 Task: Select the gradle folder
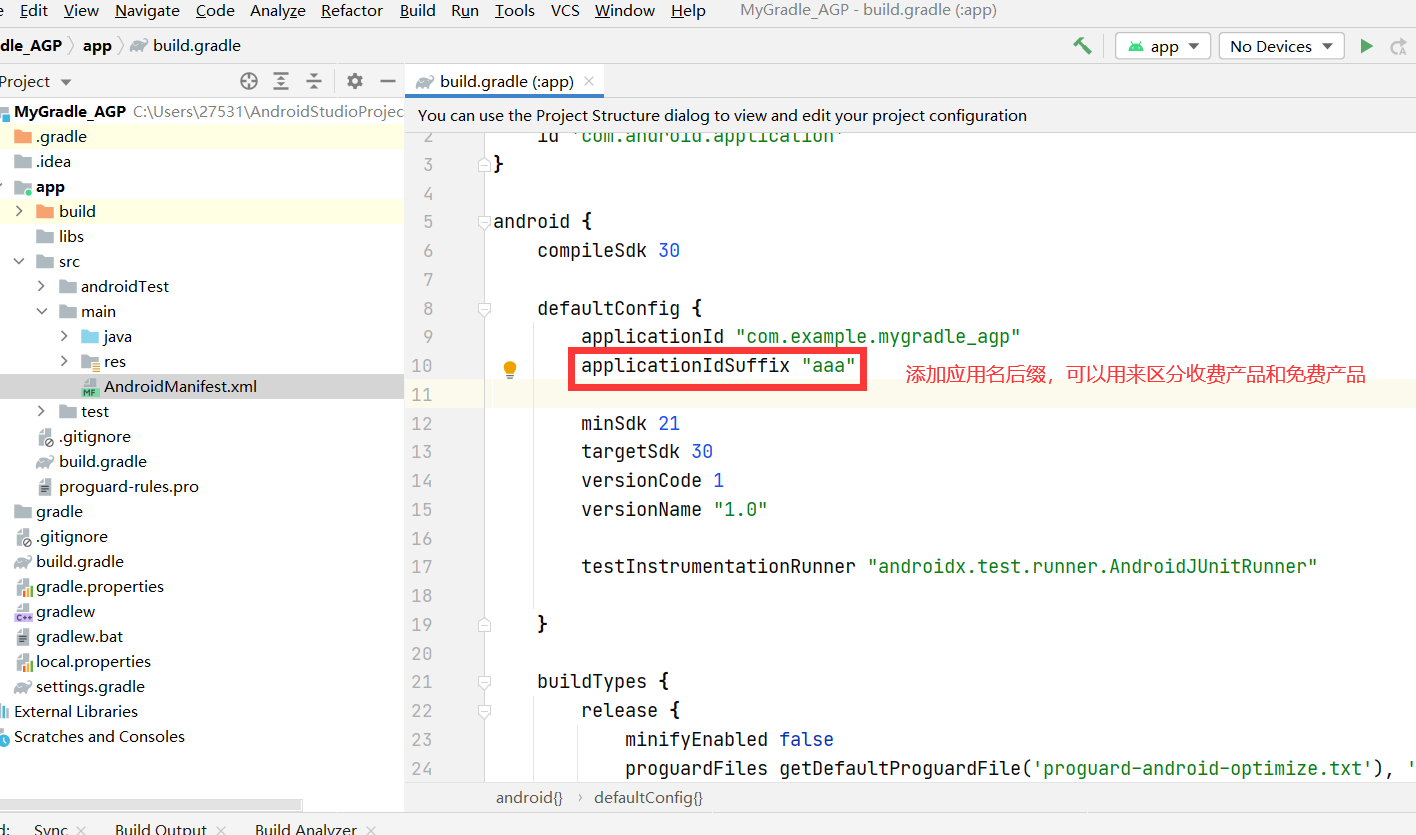click(59, 511)
